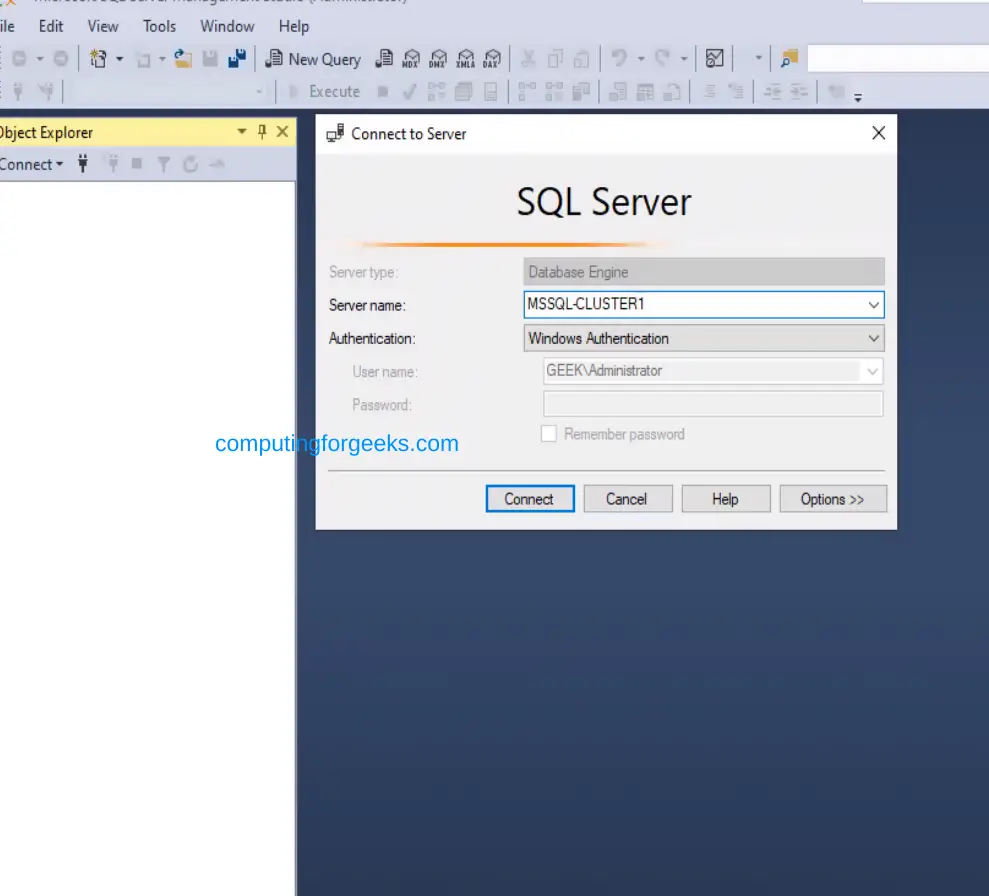Screen dimensions: 989x896
Task: Click the Connect button in dialog
Action: coord(530,499)
